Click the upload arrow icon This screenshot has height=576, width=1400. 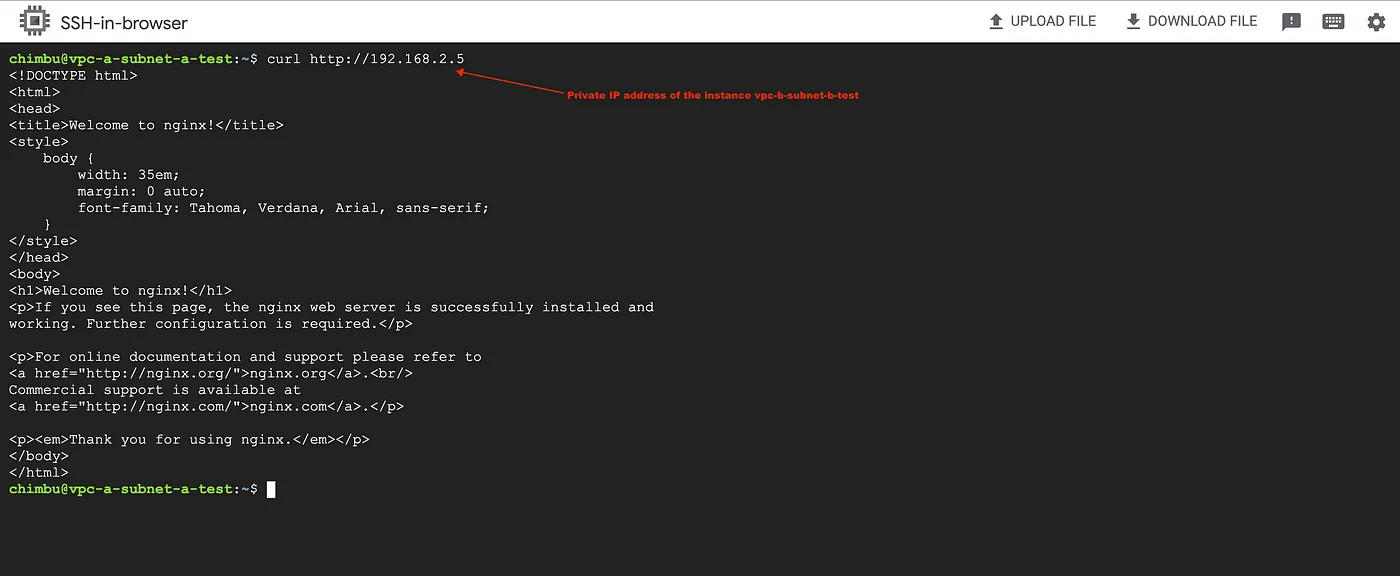[x=996, y=21]
